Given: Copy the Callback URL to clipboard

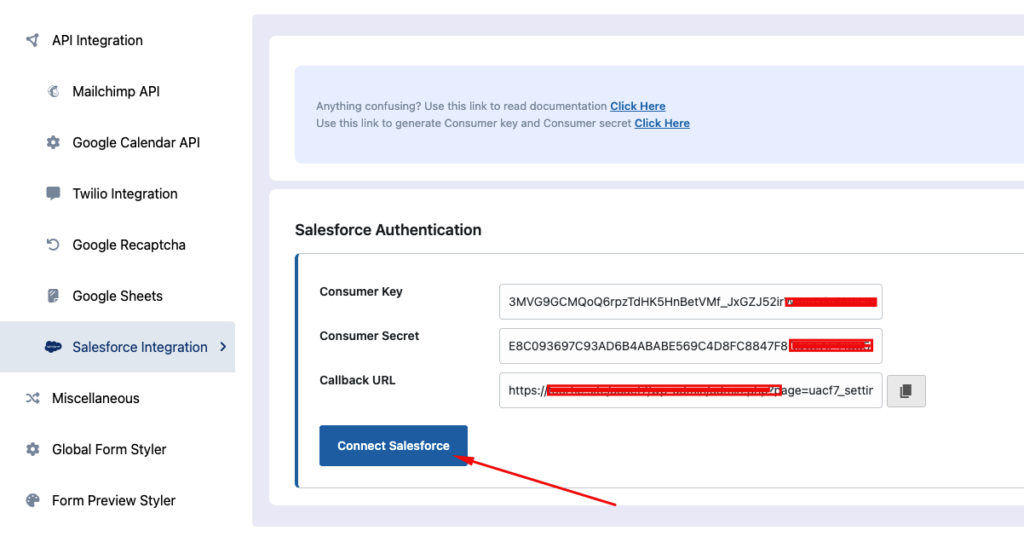Looking at the screenshot, I should 906,391.
